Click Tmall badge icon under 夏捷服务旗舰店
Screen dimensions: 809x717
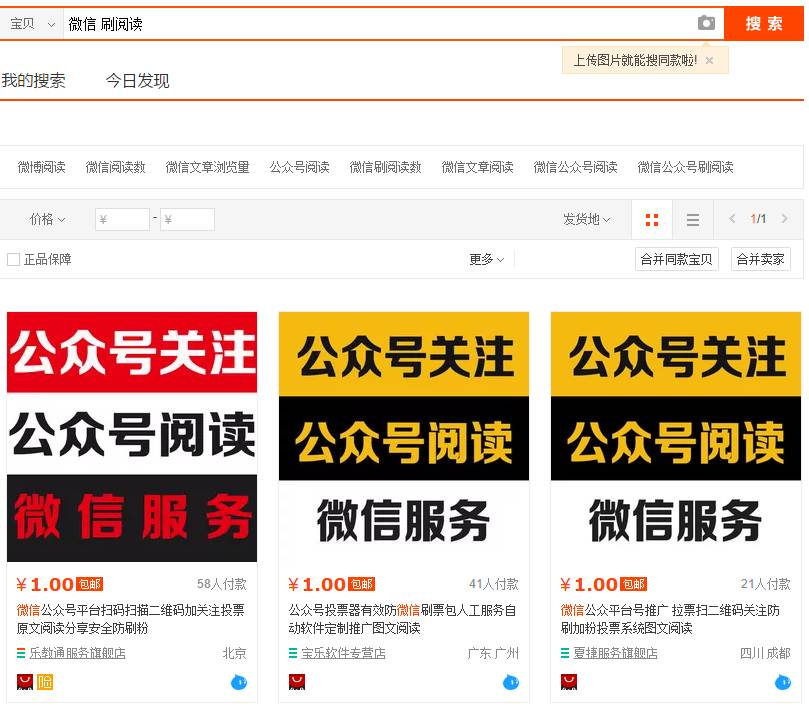pyautogui.click(x=569, y=682)
